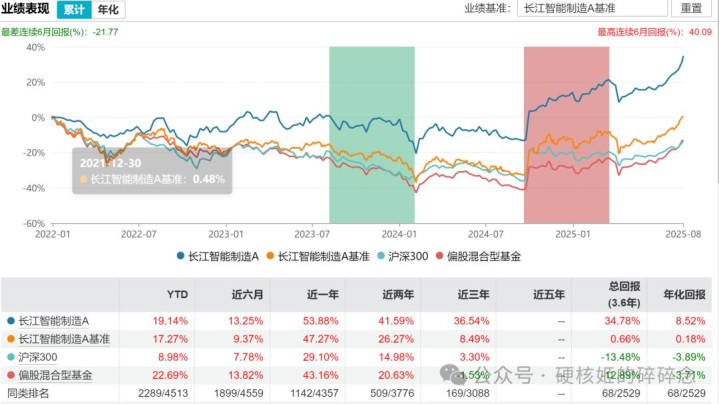Click red dot beside 偏股混合型基金 table row
This screenshot has width=719, height=404.
(x=10, y=374)
